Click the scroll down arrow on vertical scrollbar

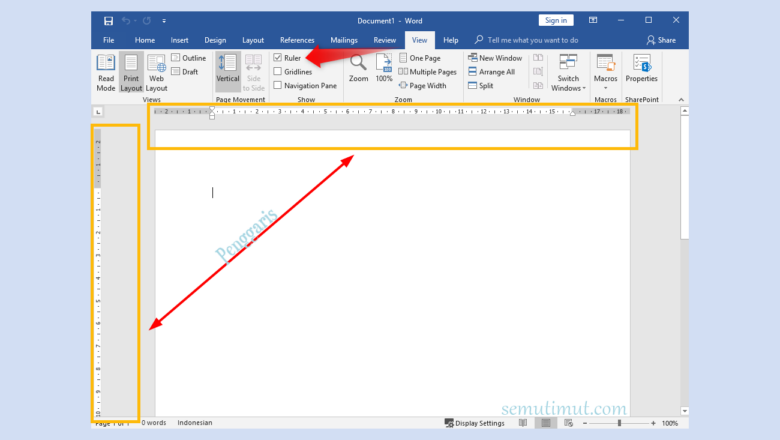(x=684, y=411)
